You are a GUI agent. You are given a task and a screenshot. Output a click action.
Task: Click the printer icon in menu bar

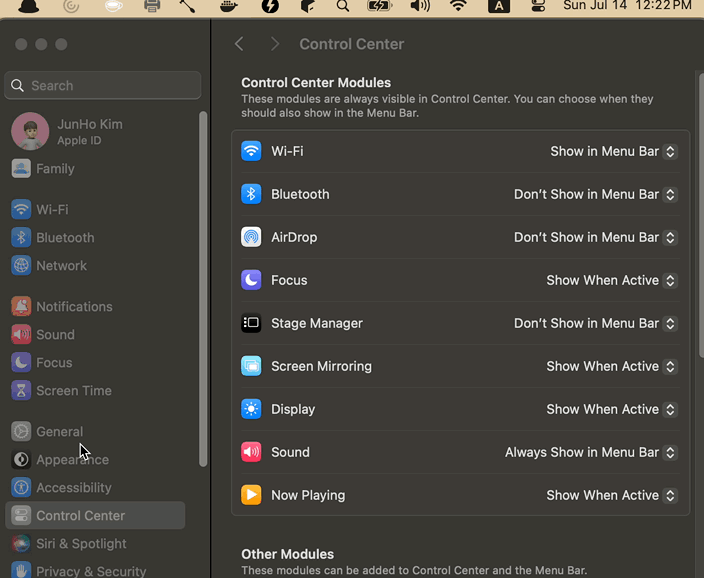coord(152,6)
